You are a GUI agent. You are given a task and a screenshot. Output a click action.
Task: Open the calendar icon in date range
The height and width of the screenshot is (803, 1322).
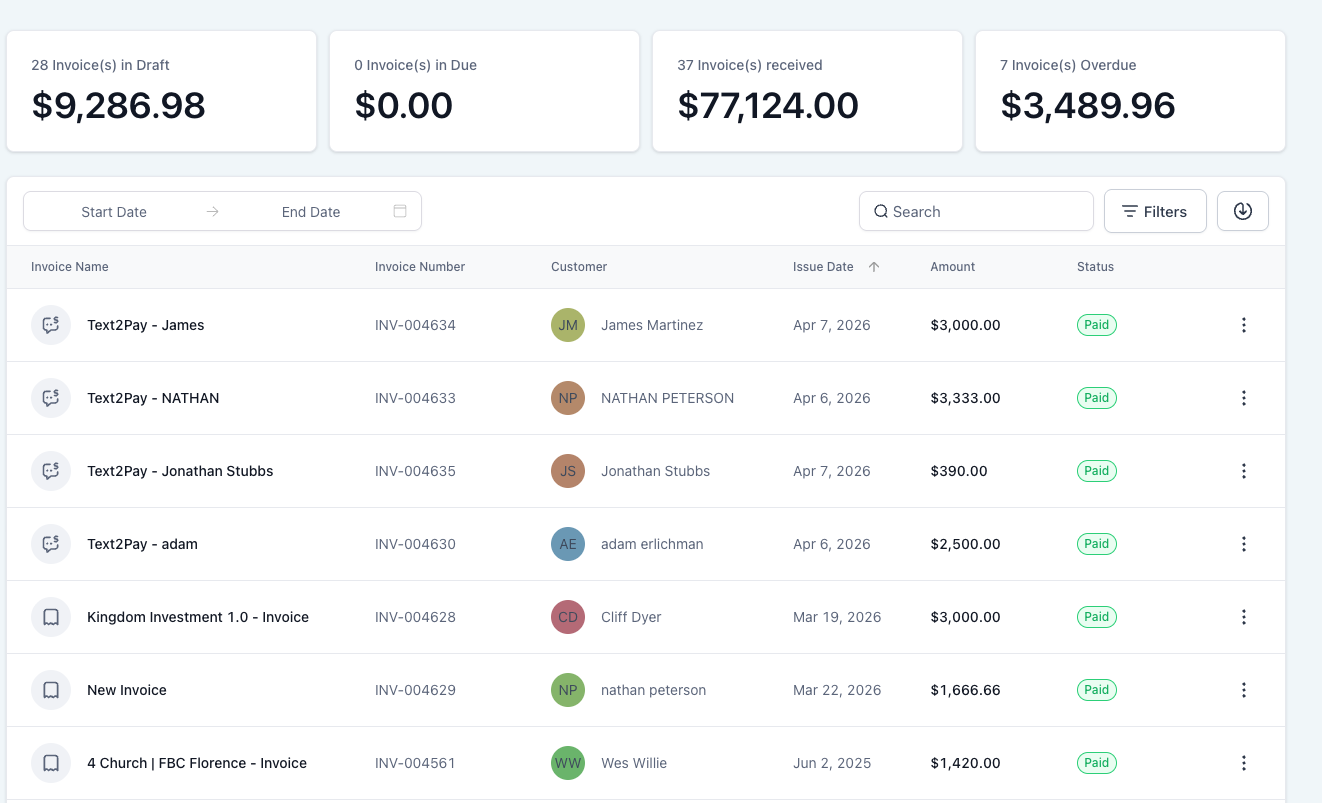(x=400, y=211)
